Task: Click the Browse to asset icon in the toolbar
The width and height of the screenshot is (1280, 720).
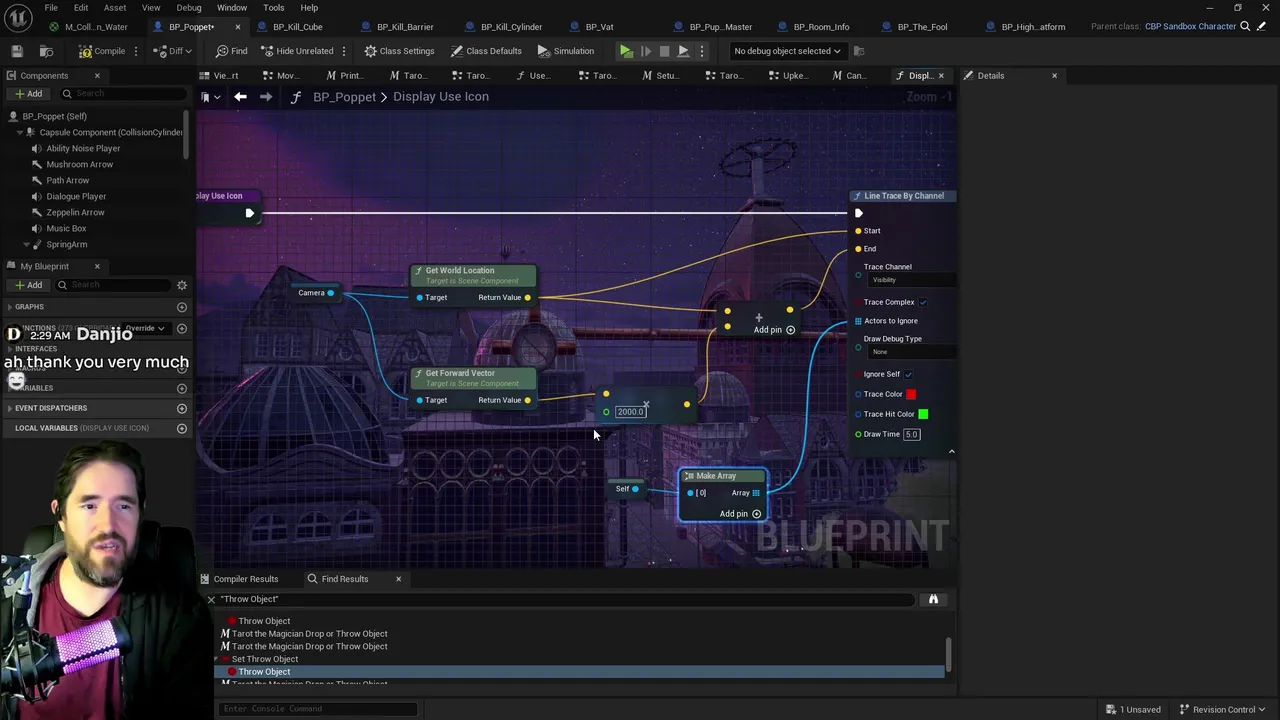Action: coord(46,51)
